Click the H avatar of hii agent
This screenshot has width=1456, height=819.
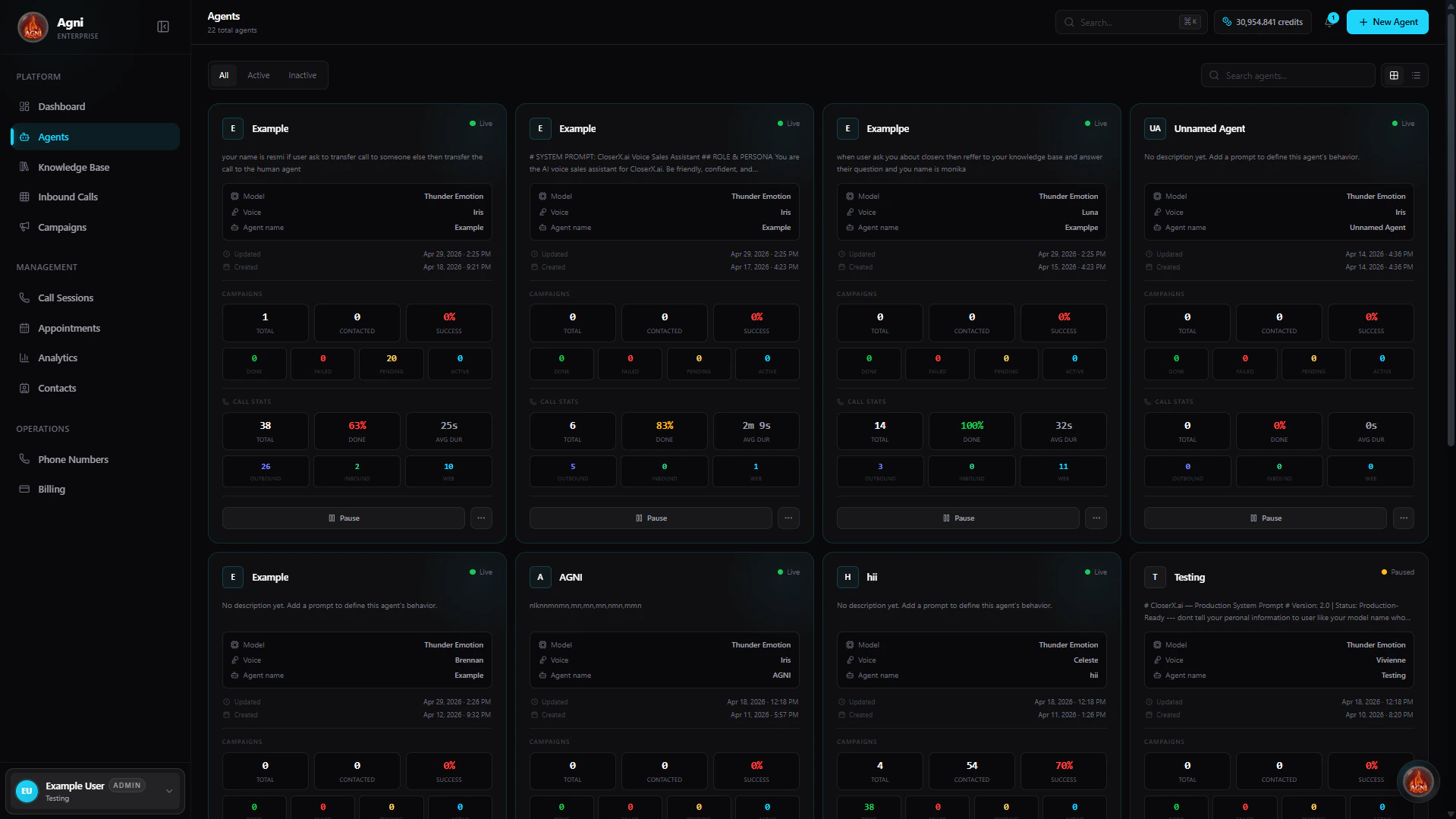[x=847, y=577]
